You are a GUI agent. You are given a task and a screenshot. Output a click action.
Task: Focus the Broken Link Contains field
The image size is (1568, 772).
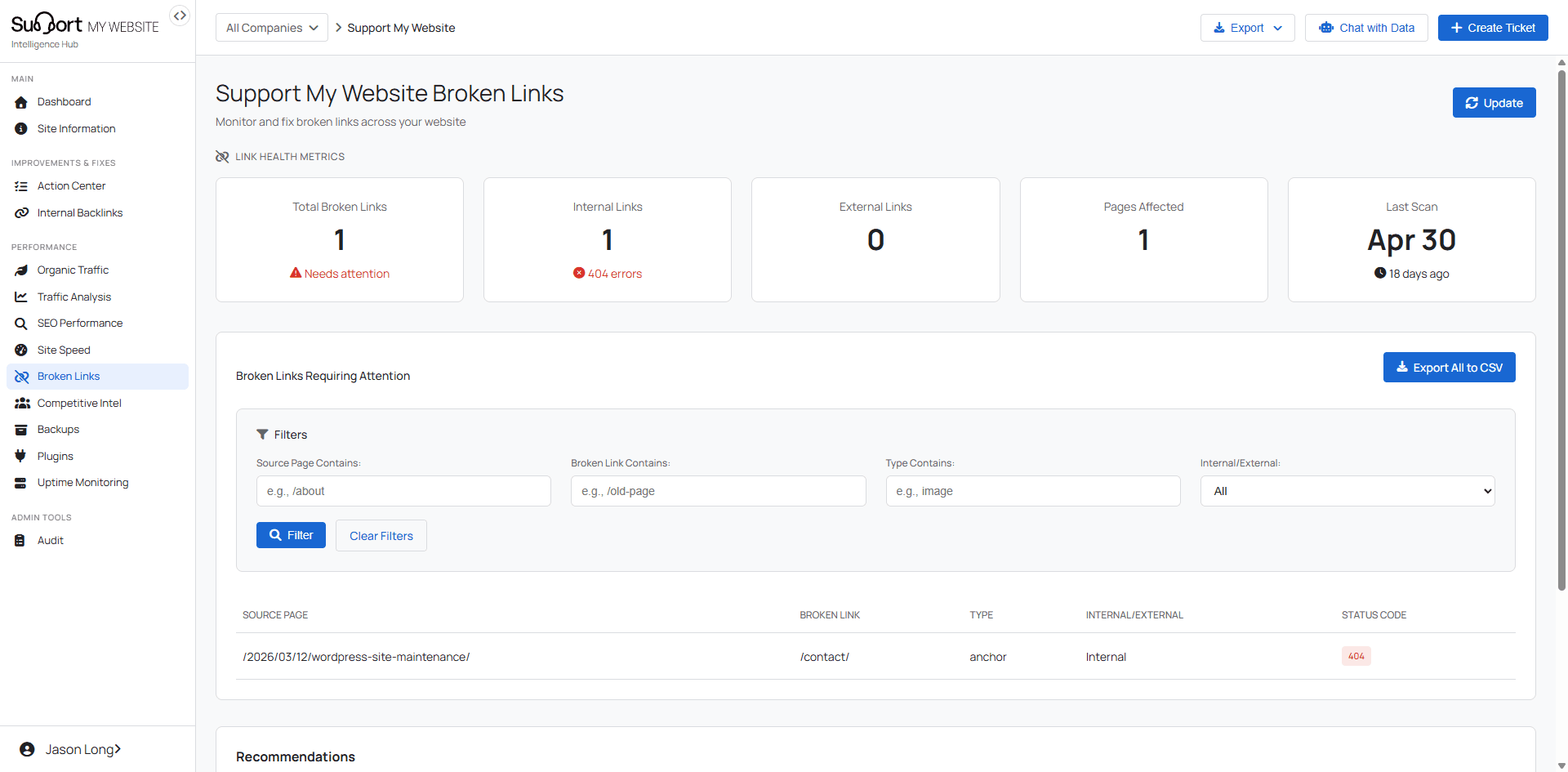pyautogui.click(x=719, y=491)
